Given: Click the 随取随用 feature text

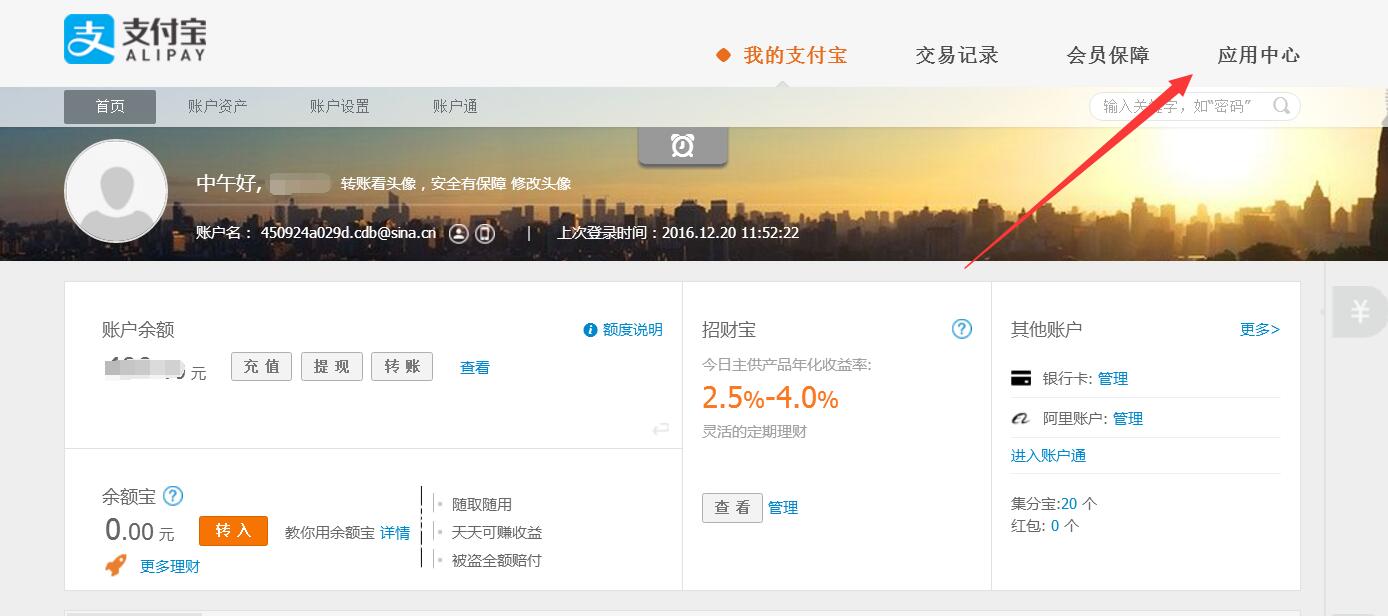Looking at the screenshot, I should [482, 504].
